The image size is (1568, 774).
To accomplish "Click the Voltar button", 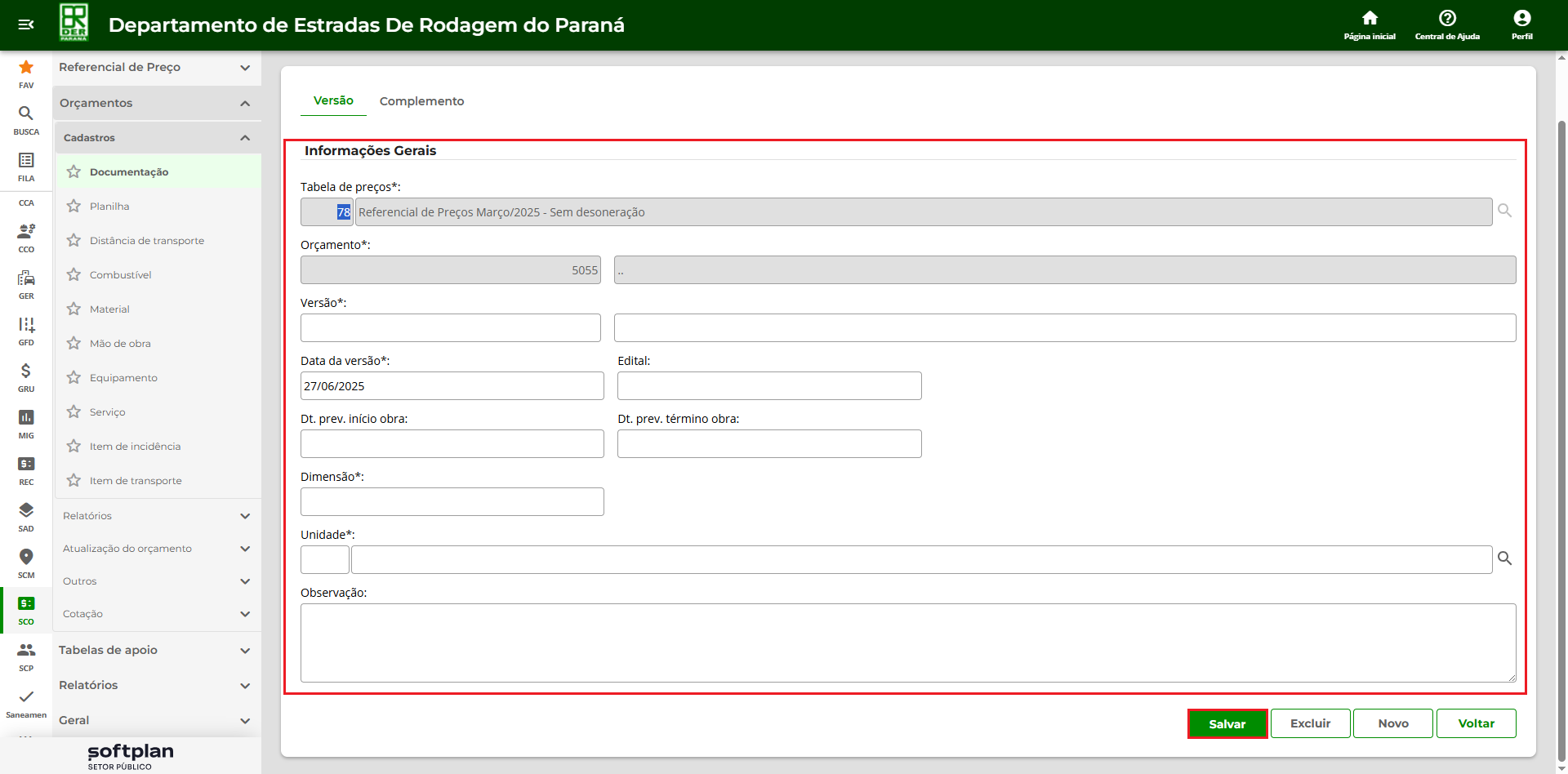I will click(x=1476, y=723).
